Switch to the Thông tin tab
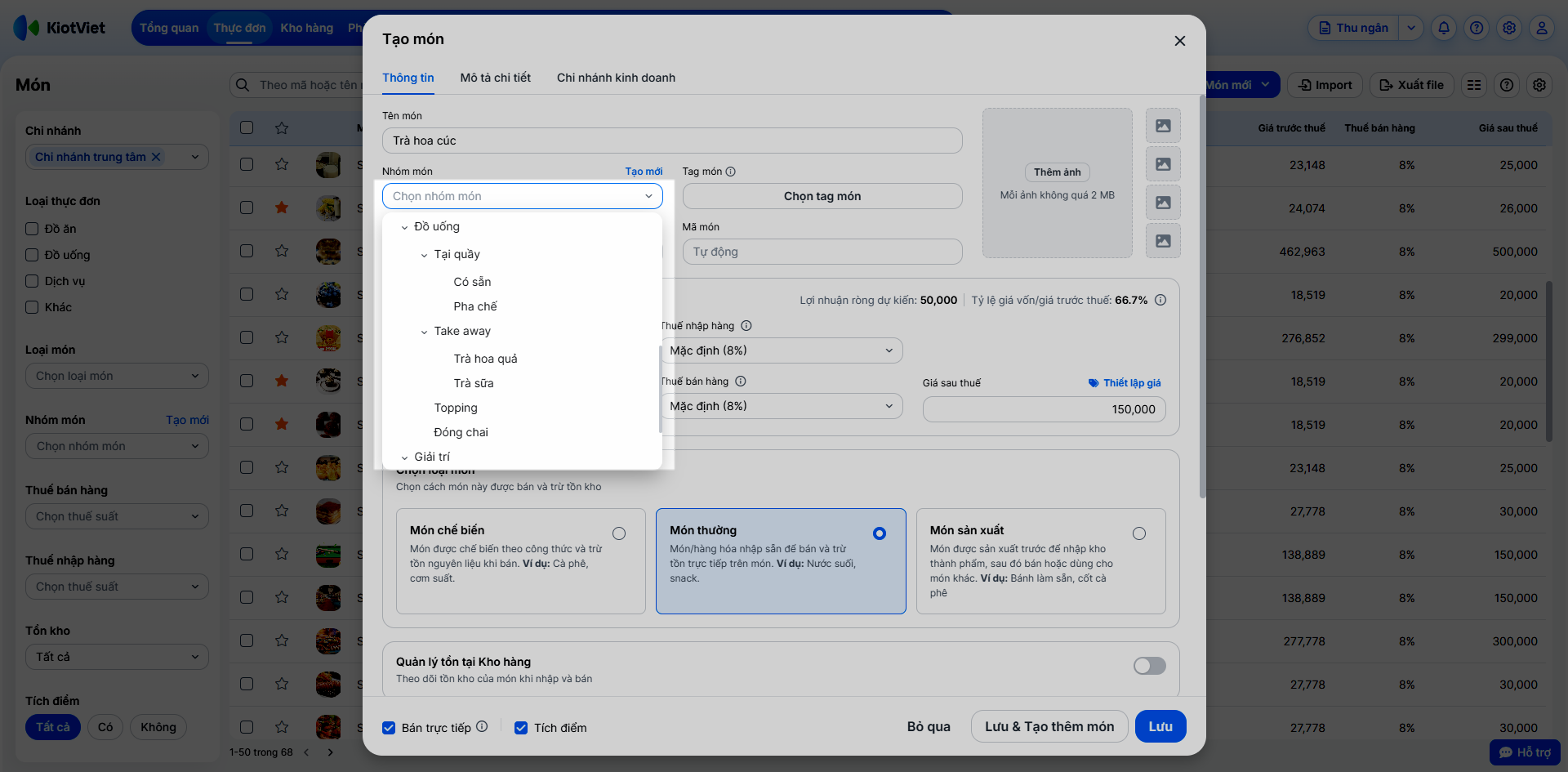 [x=408, y=78]
